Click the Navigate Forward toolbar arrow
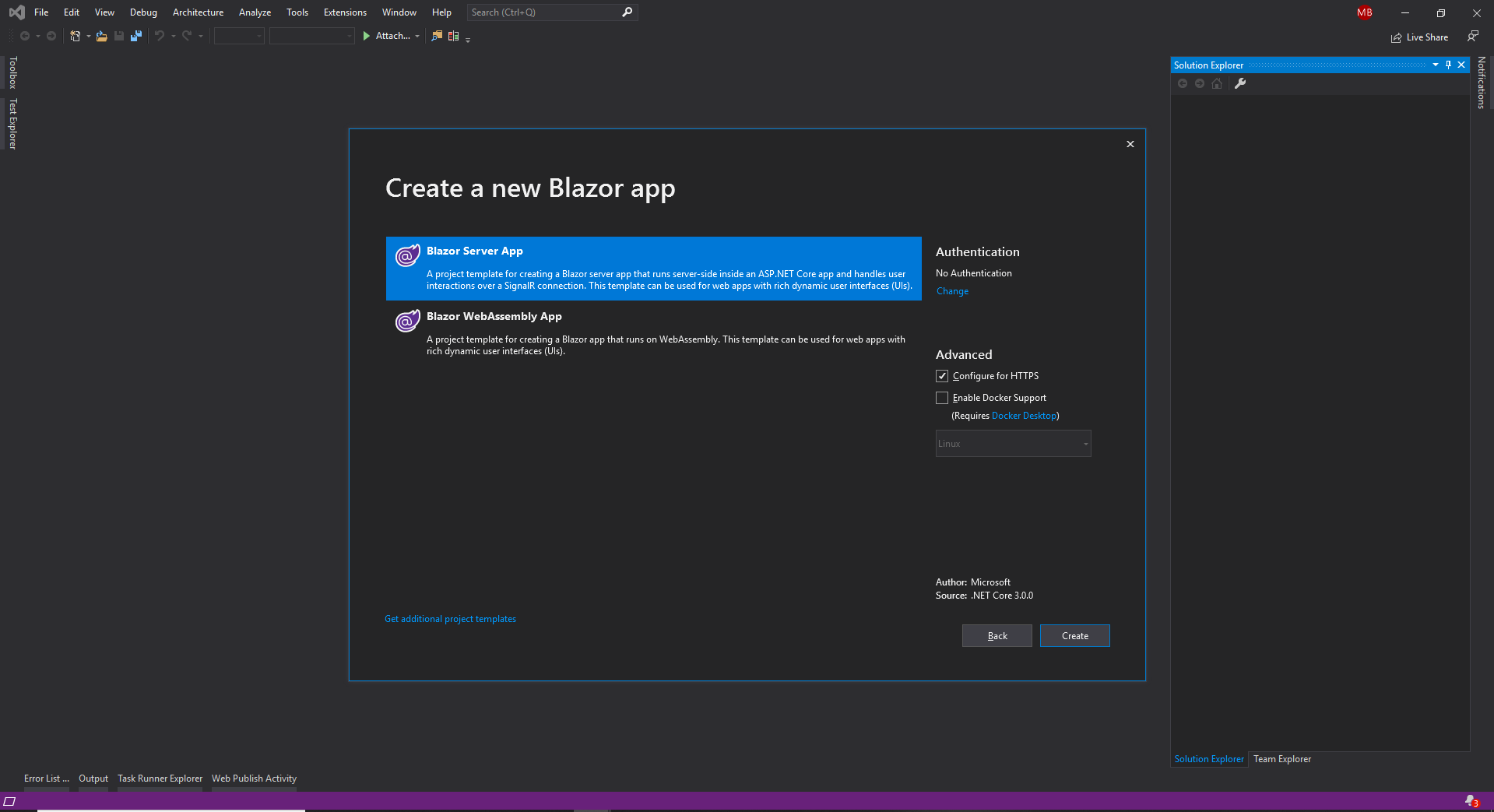Viewport: 1494px width, 812px height. (51, 36)
